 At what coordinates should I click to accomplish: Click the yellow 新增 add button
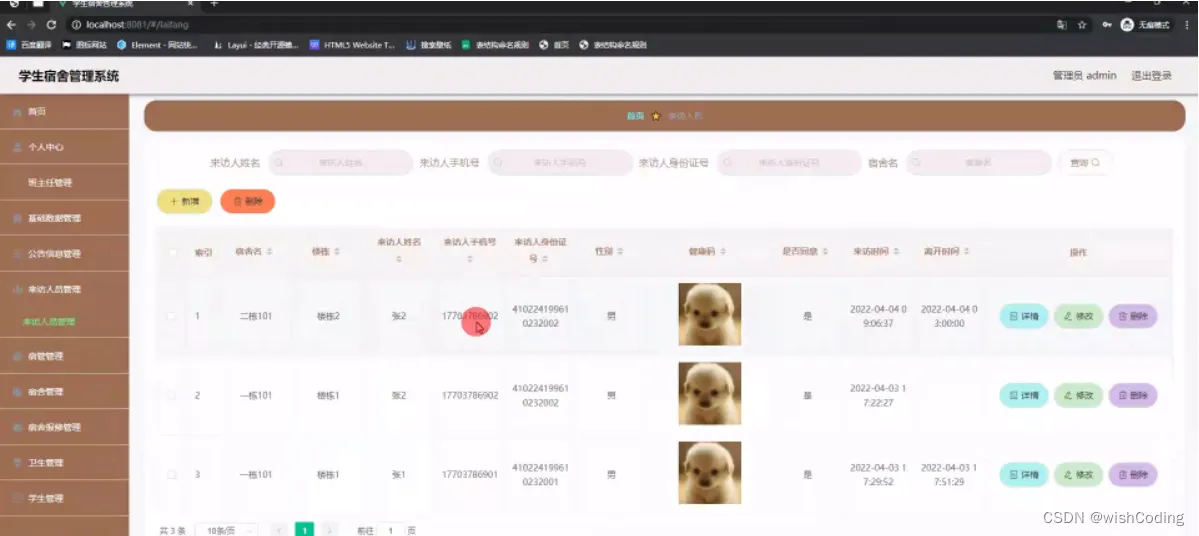click(x=184, y=201)
